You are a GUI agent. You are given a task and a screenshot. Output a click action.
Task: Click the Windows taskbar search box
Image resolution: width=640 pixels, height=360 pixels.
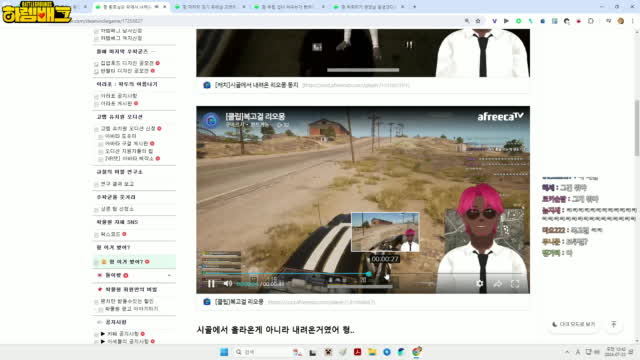pyautogui.click(x=260, y=352)
